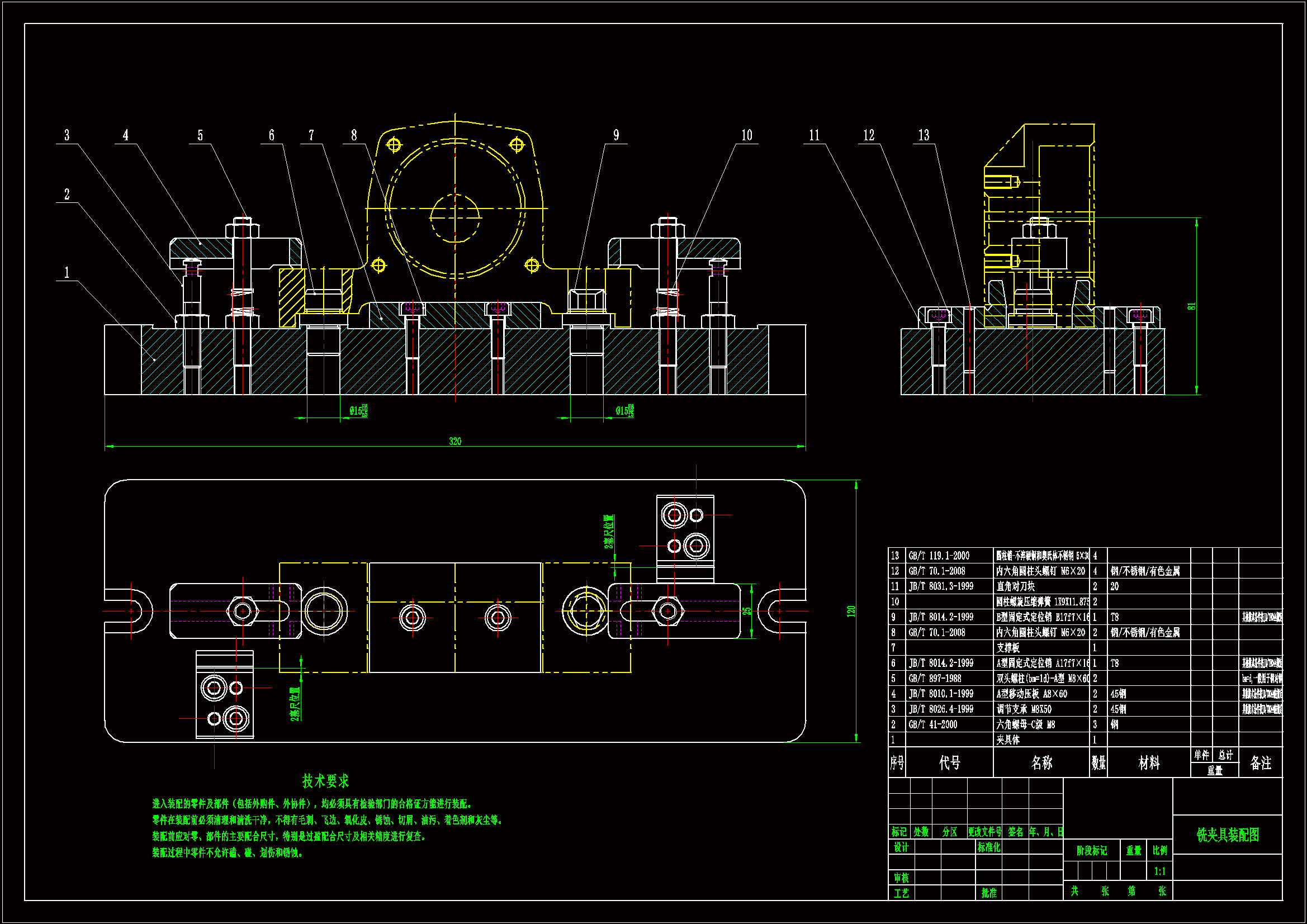
Task: Select balloon label 10 in the front view
Action: tap(746, 135)
